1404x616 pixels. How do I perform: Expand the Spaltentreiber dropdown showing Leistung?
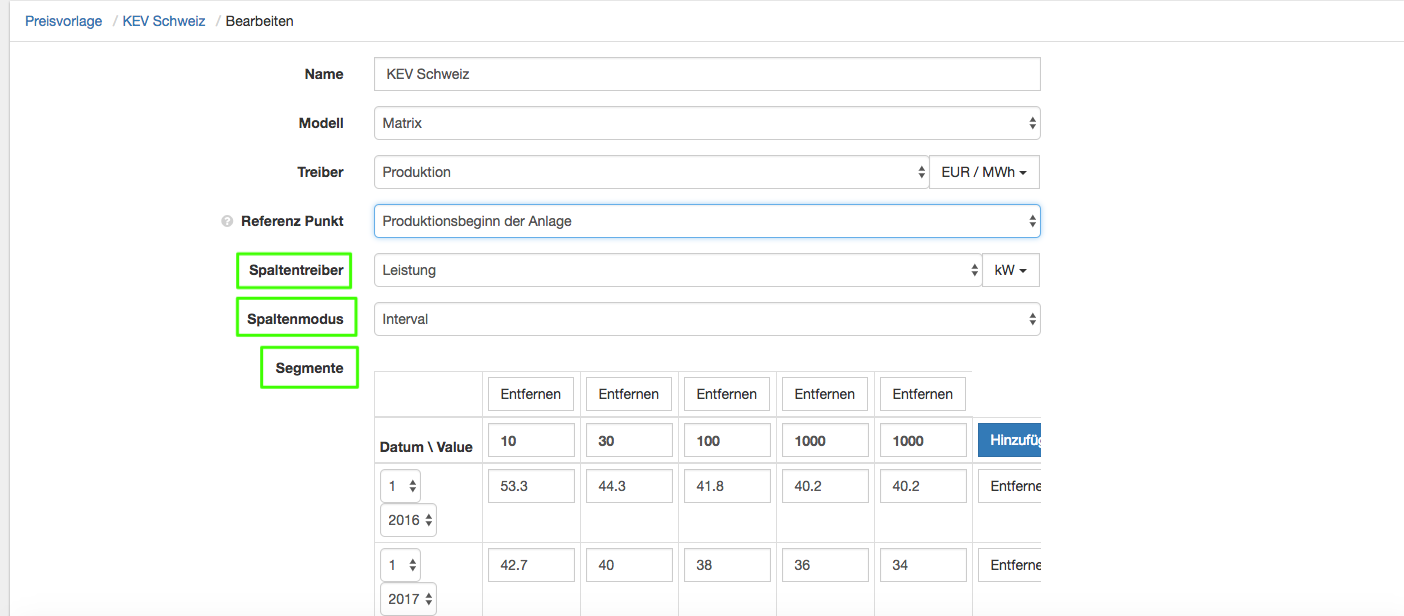[677, 270]
